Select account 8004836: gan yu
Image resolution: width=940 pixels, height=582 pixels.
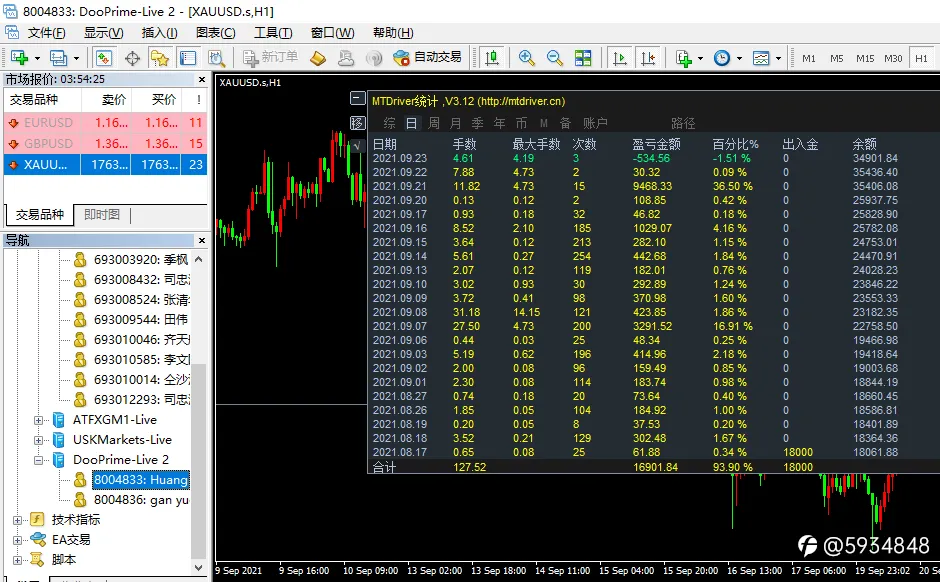coord(141,500)
